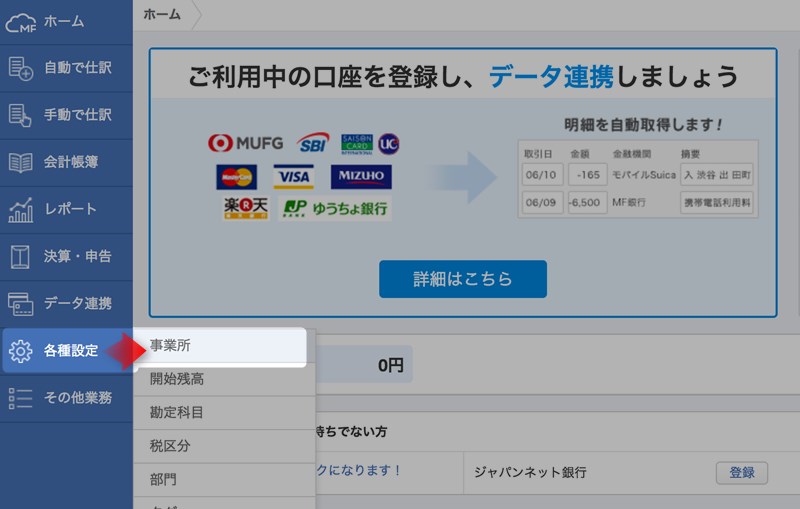Click the 06/09 date cell
This screenshot has width=800, height=509.
pos(542,202)
